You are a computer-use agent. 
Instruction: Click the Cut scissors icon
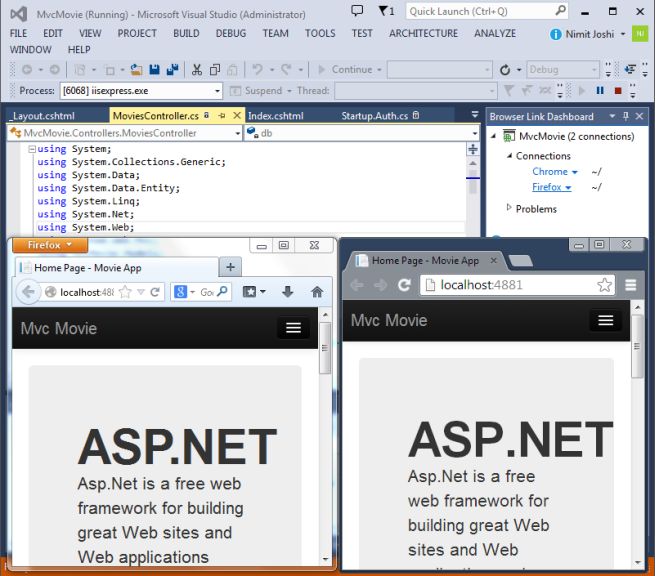[197, 70]
